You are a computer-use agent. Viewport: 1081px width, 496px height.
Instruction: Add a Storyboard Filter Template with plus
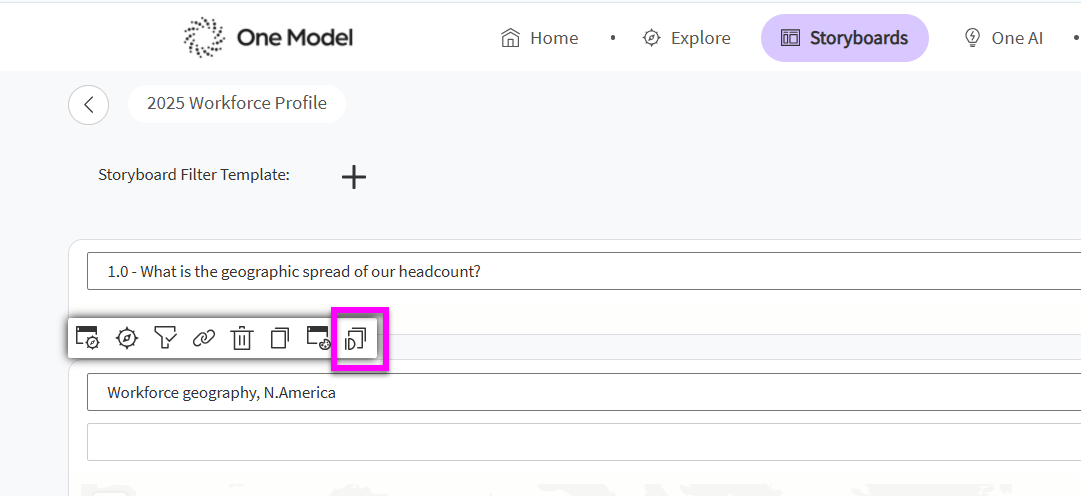tap(354, 177)
